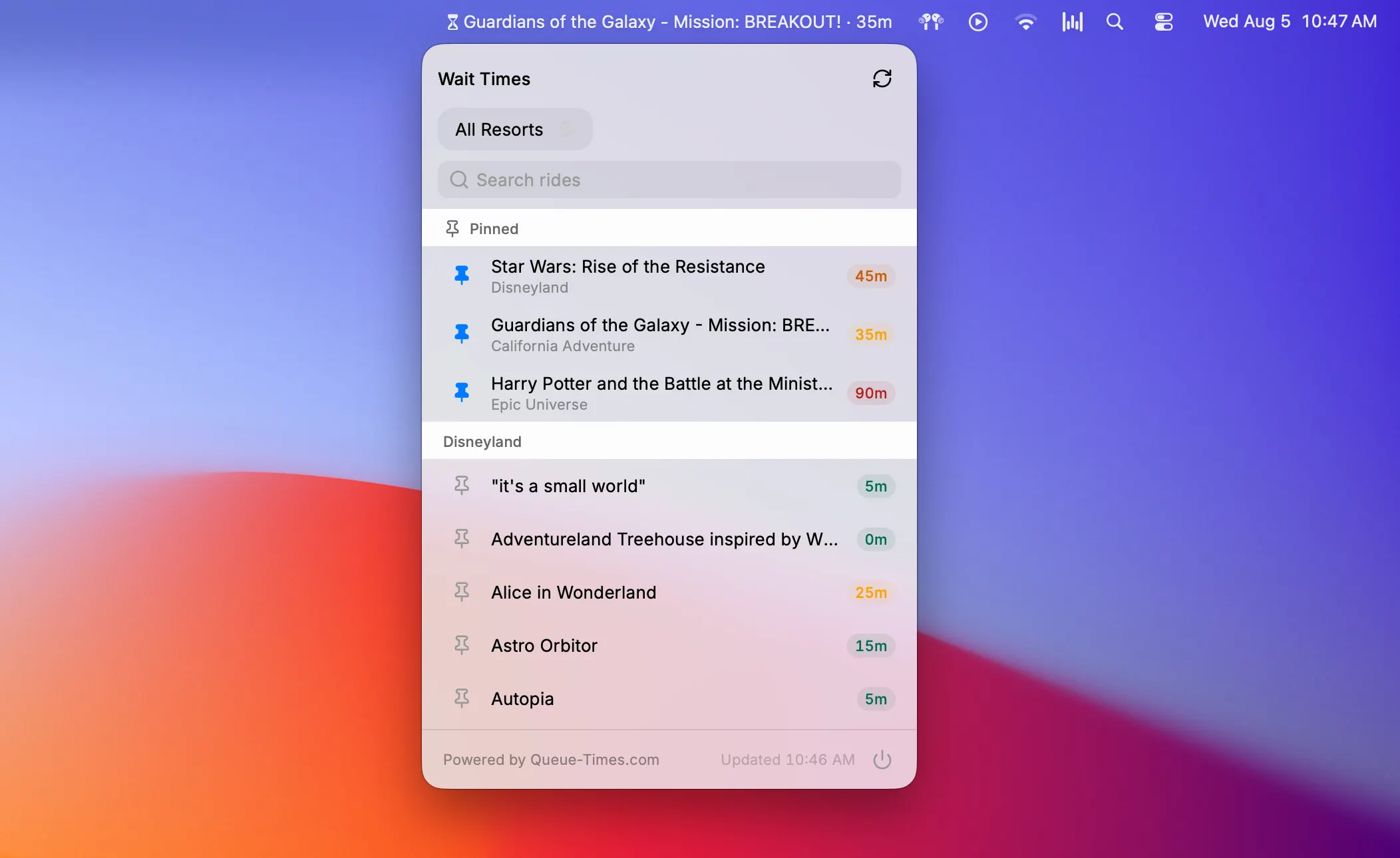The height and width of the screenshot is (858, 1400).
Task: Click the 35m badge in Guardians row
Action: tap(870, 335)
